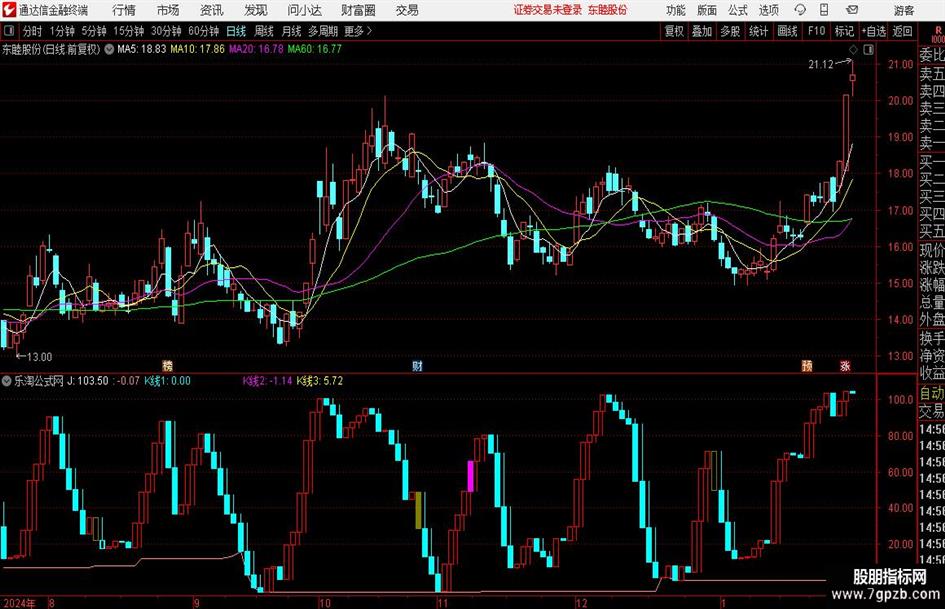Viewport: 945px width, 609px height.
Task: Click the 叠加 overlay button
Action: point(702,31)
